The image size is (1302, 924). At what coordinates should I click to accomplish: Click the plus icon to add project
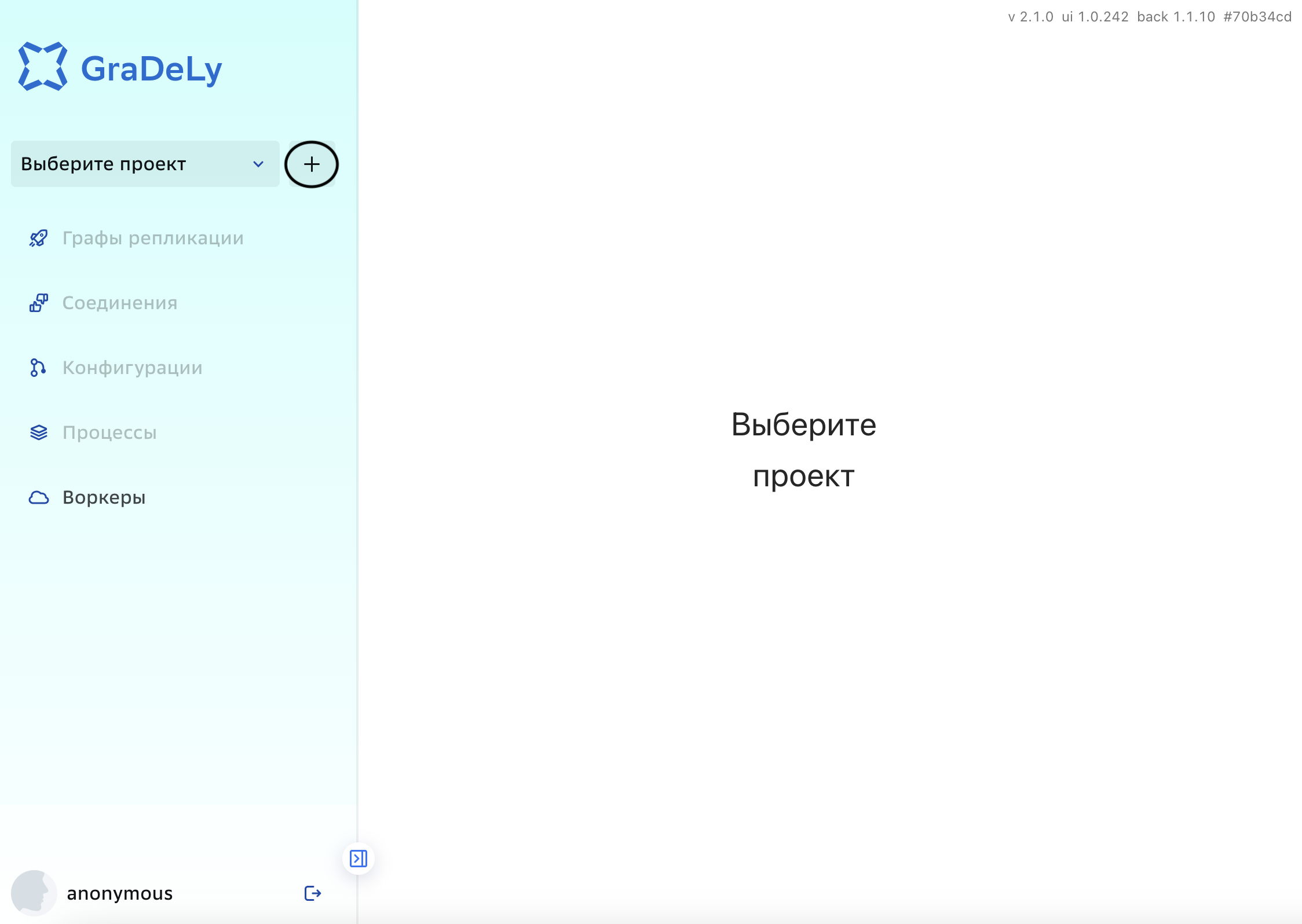(x=312, y=164)
